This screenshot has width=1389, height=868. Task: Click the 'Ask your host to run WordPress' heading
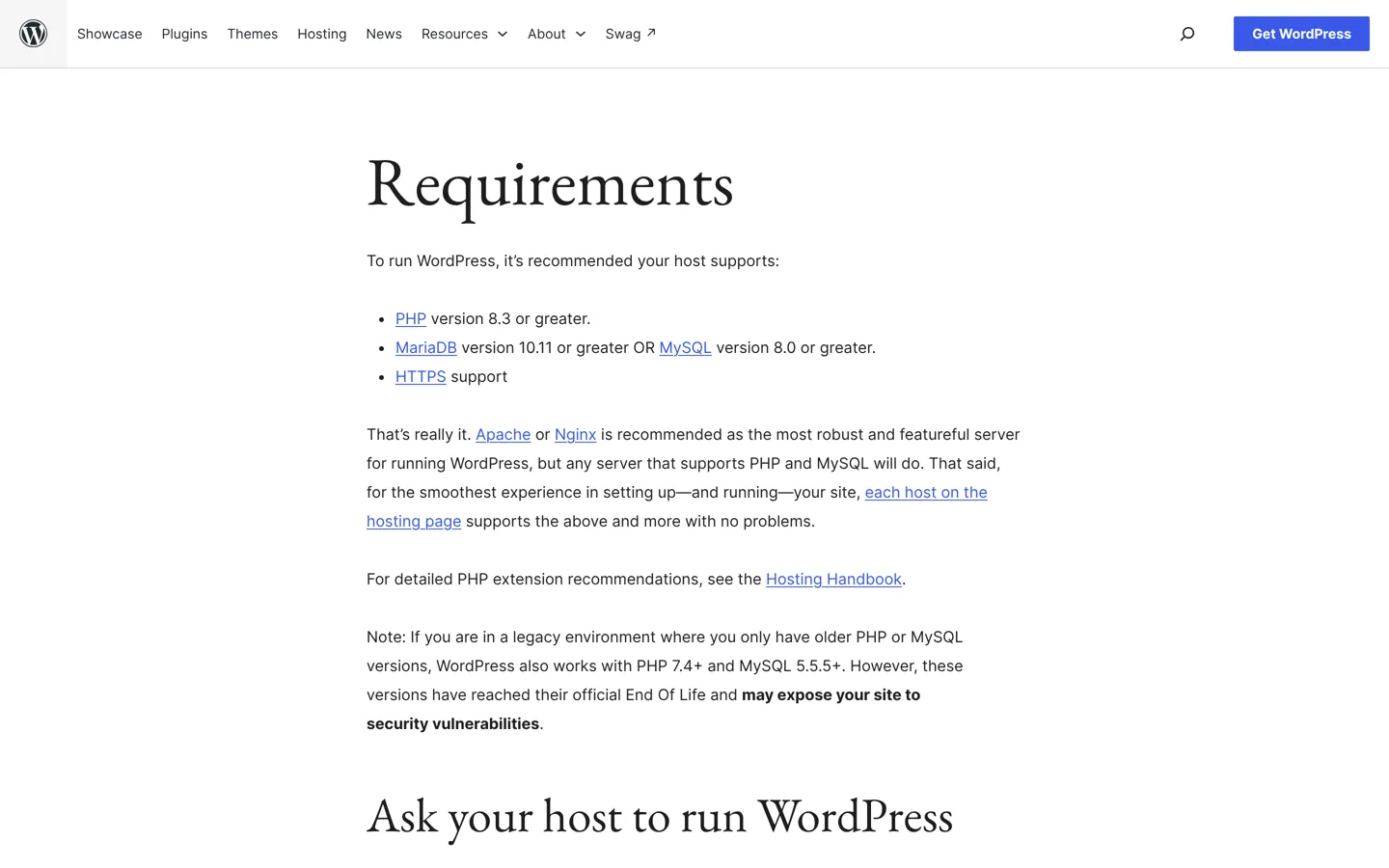660,817
